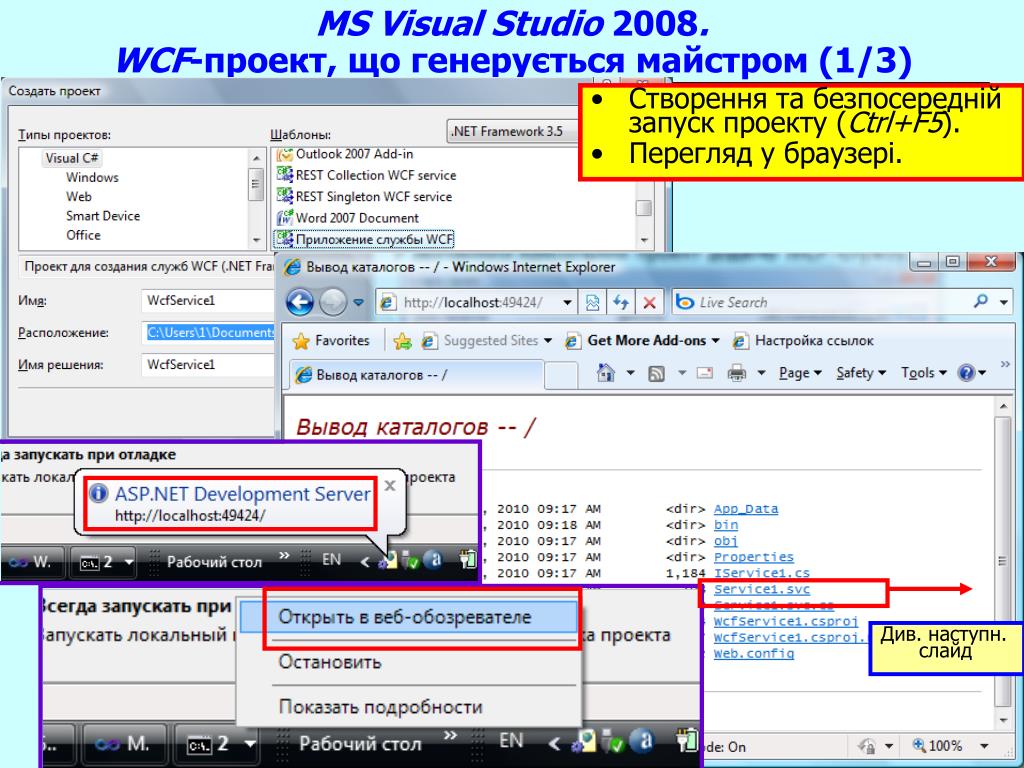Open the Safety menu
This screenshot has height=768, width=1024.
click(860, 373)
